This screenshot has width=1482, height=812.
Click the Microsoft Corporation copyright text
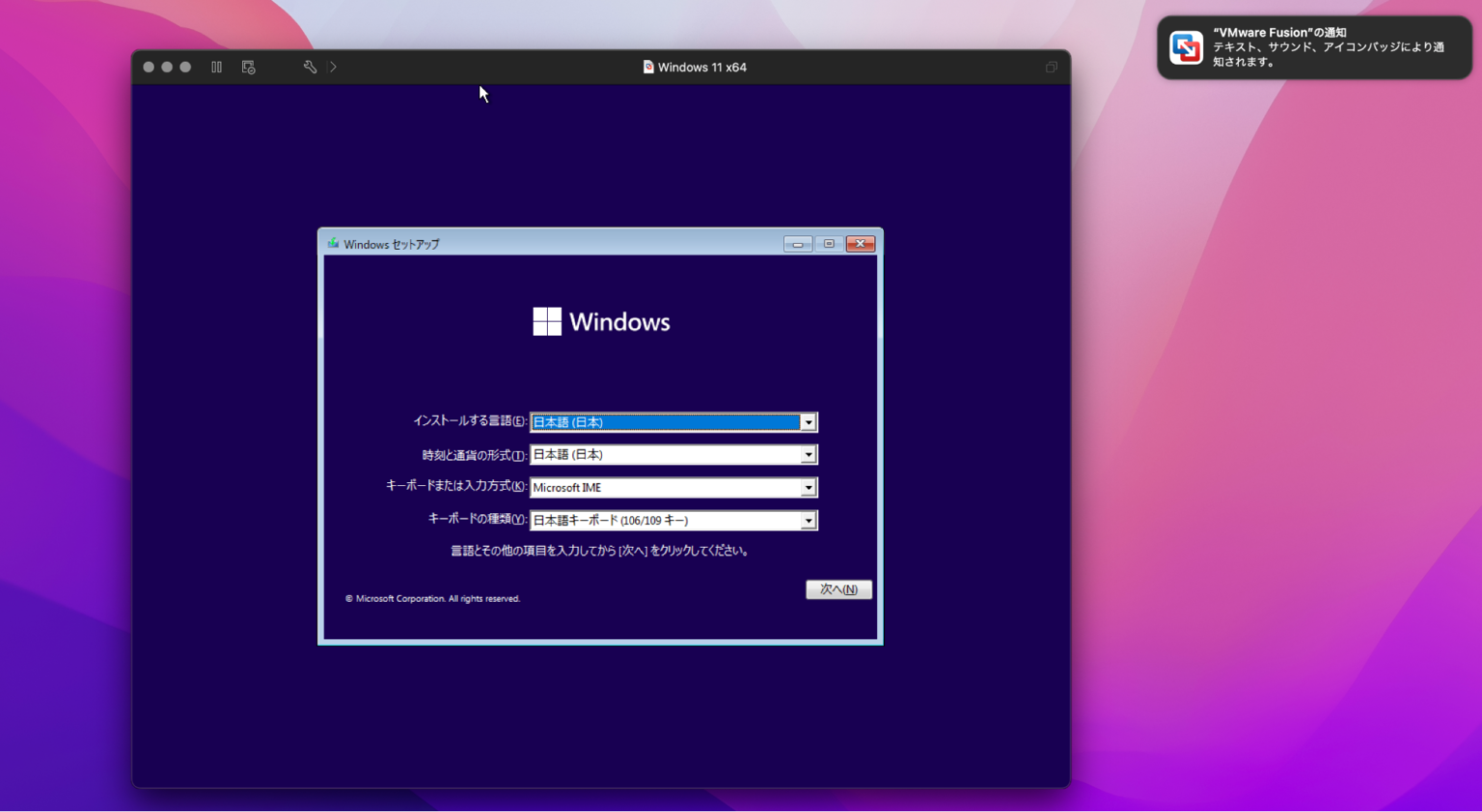click(431, 598)
